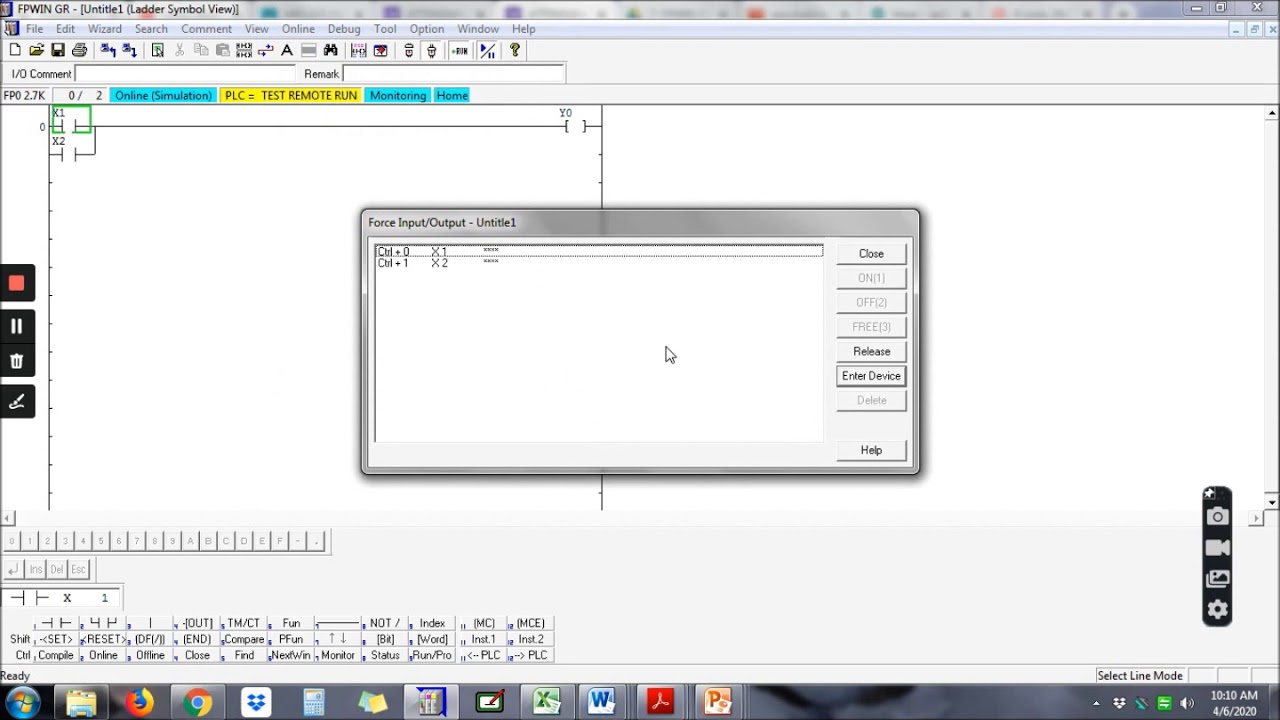Image resolution: width=1280 pixels, height=720 pixels.
Task: Click the recorder trash delete icon
Action: [17, 361]
